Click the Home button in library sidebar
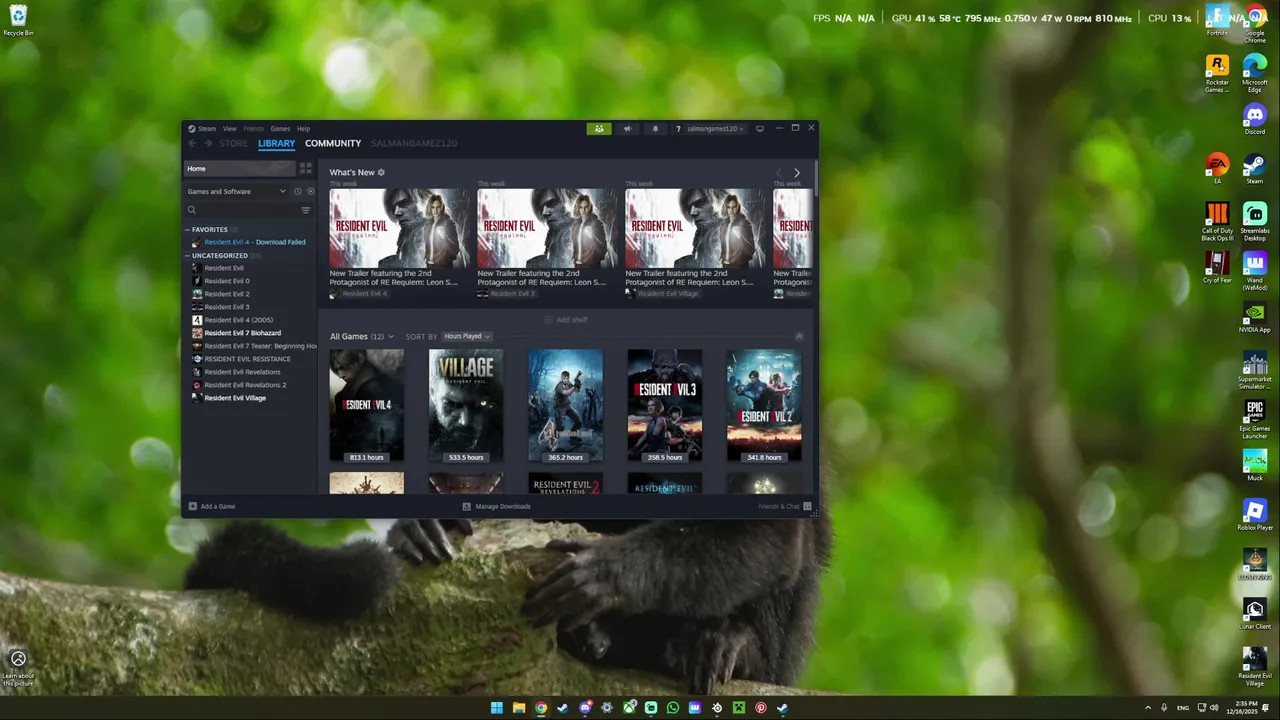The height and width of the screenshot is (720, 1280). (240, 168)
